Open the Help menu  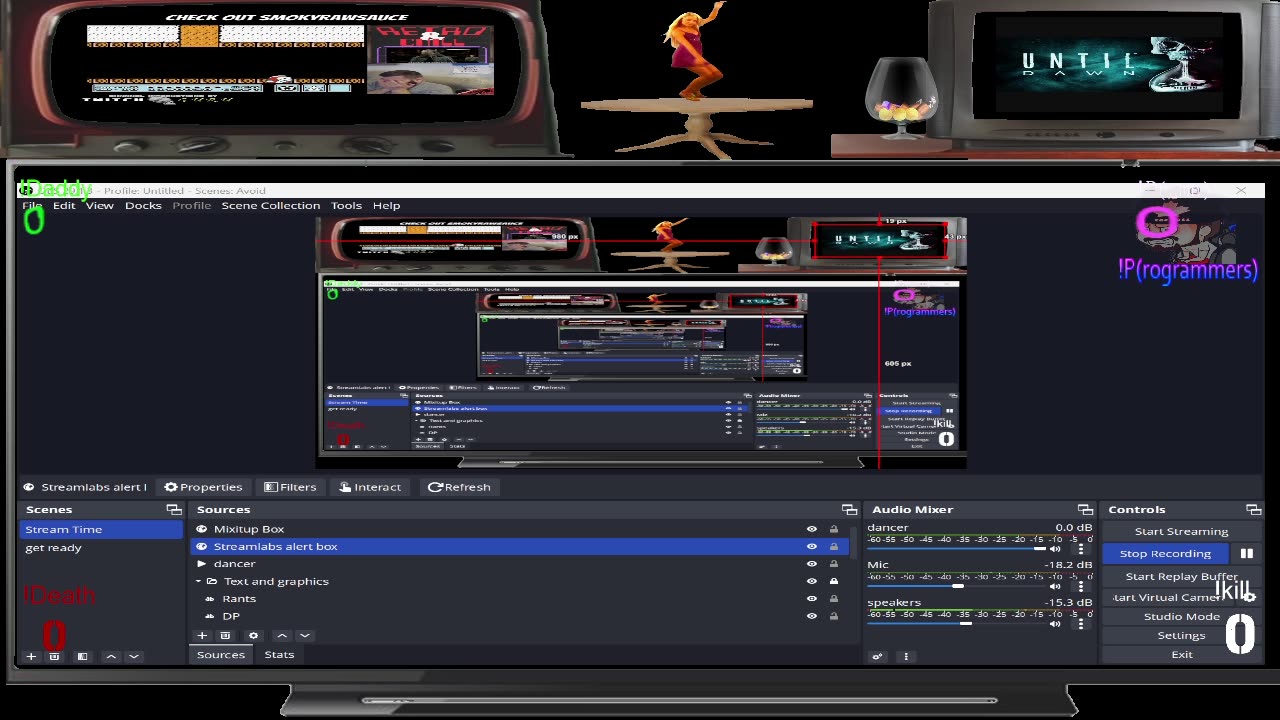coord(386,205)
